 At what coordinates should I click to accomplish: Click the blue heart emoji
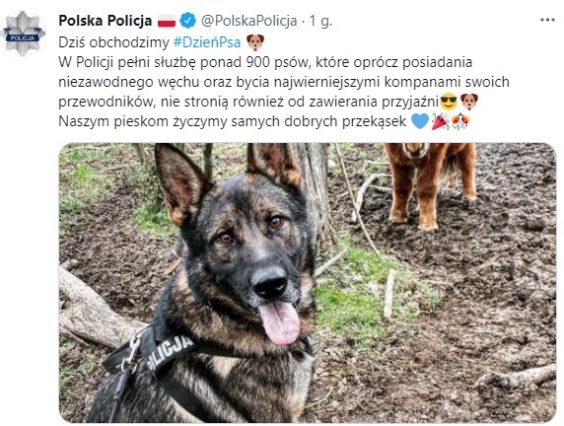(419, 121)
